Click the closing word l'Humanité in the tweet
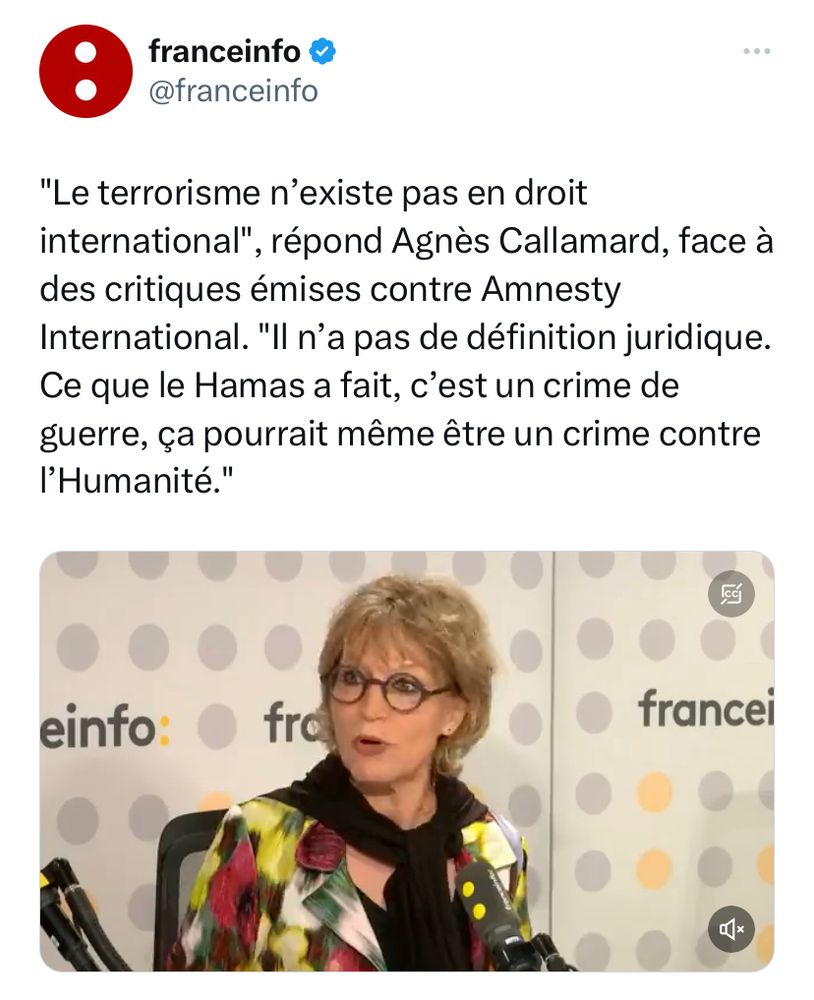Image resolution: width=814 pixels, height=1000 pixels. point(136,482)
